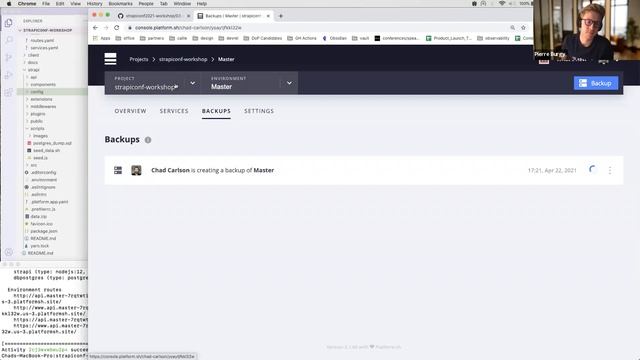The width and height of the screenshot is (640, 360).
Task: Click the blue Backup button
Action: 596,83
